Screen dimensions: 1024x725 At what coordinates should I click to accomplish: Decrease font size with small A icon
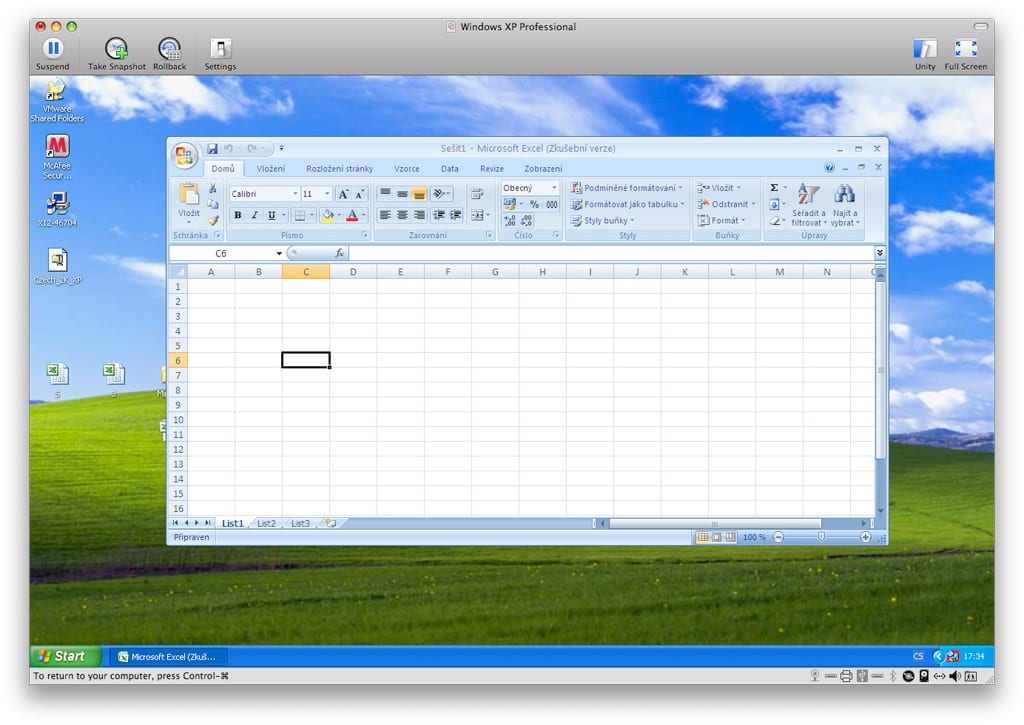tap(360, 194)
